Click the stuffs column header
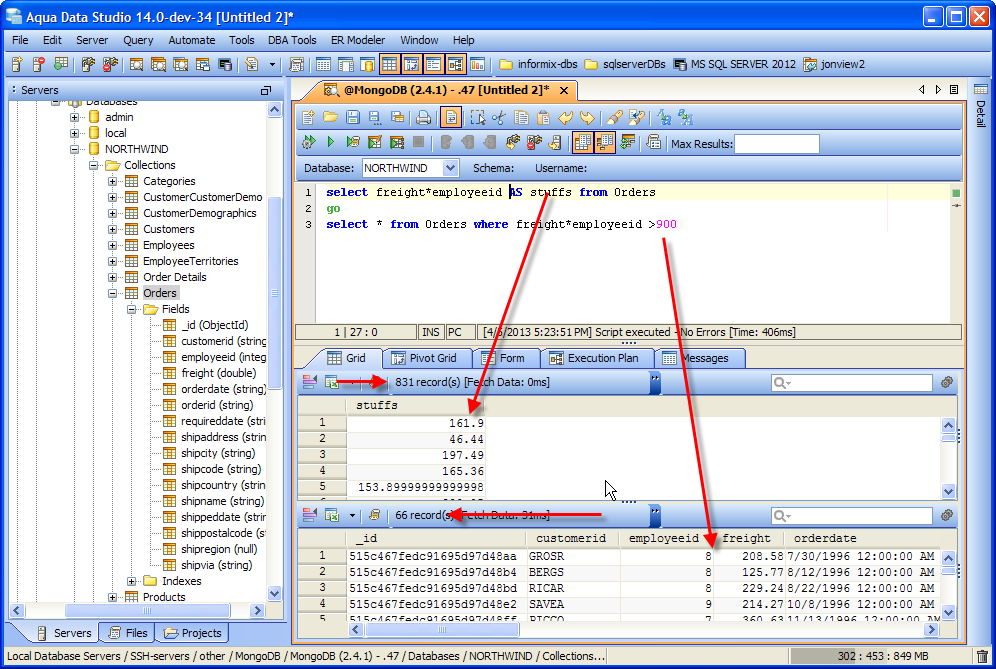This screenshot has height=669, width=996. [416, 405]
